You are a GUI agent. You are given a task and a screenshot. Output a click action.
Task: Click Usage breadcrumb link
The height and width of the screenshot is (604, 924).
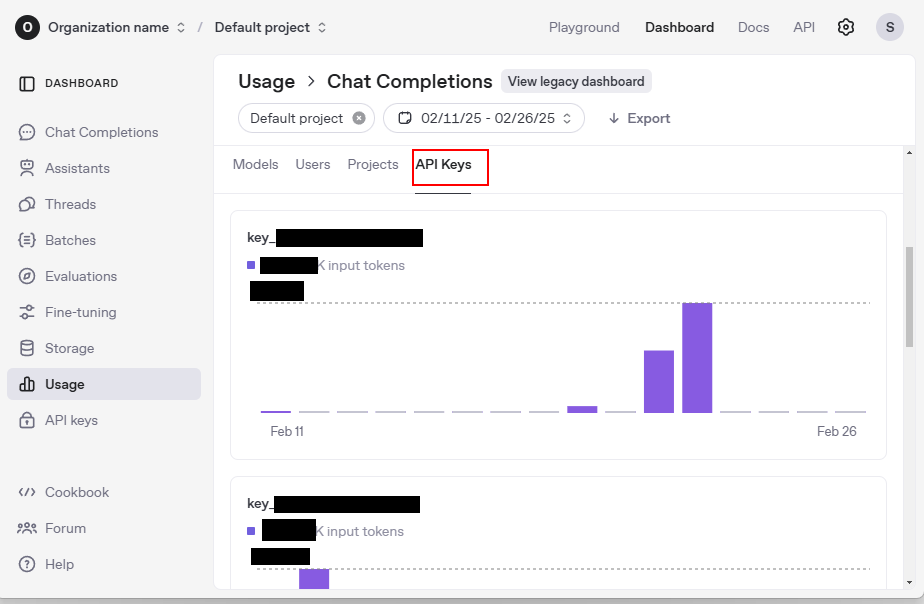266,81
